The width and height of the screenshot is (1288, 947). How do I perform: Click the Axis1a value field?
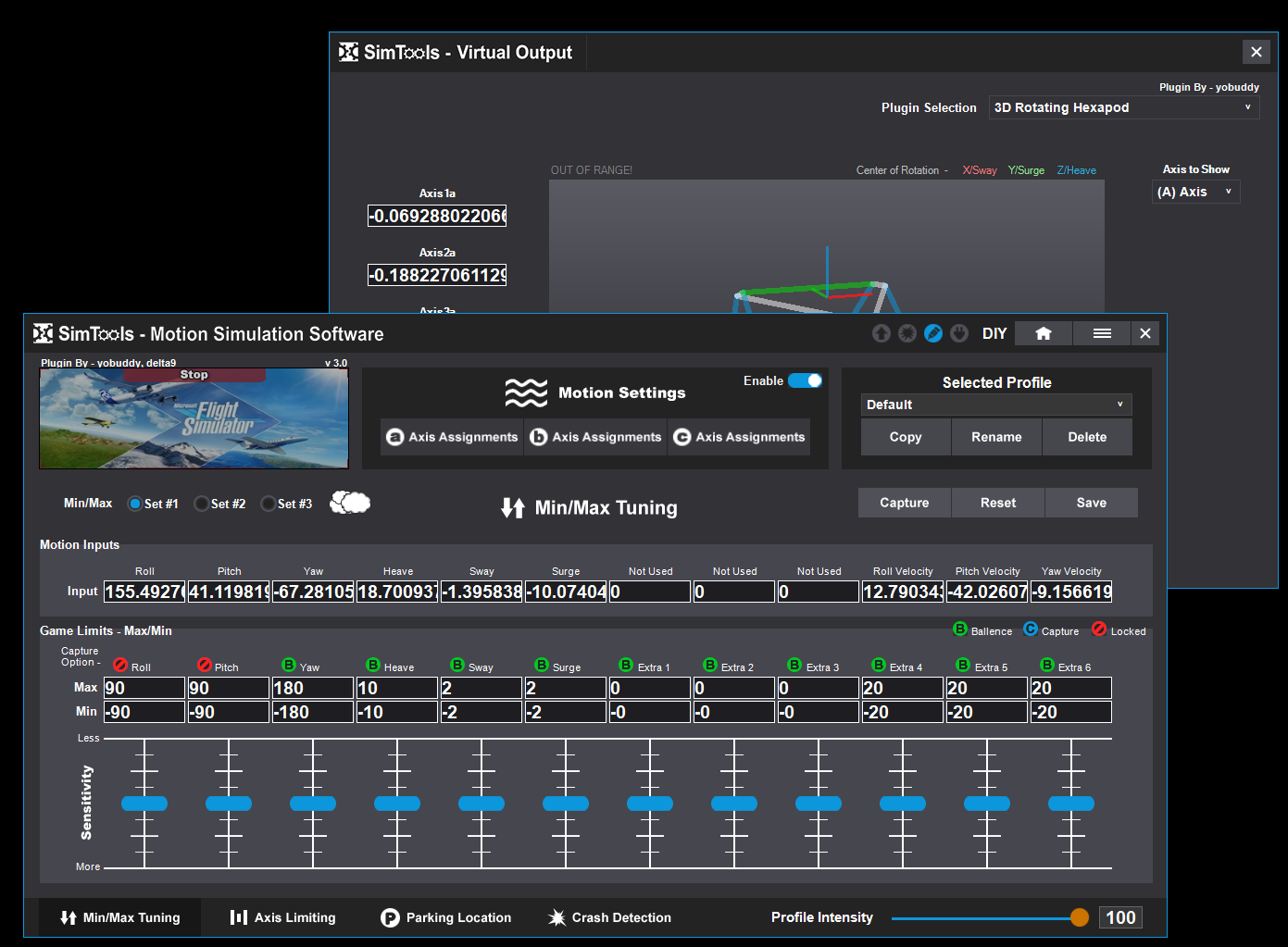click(x=437, y=216)
